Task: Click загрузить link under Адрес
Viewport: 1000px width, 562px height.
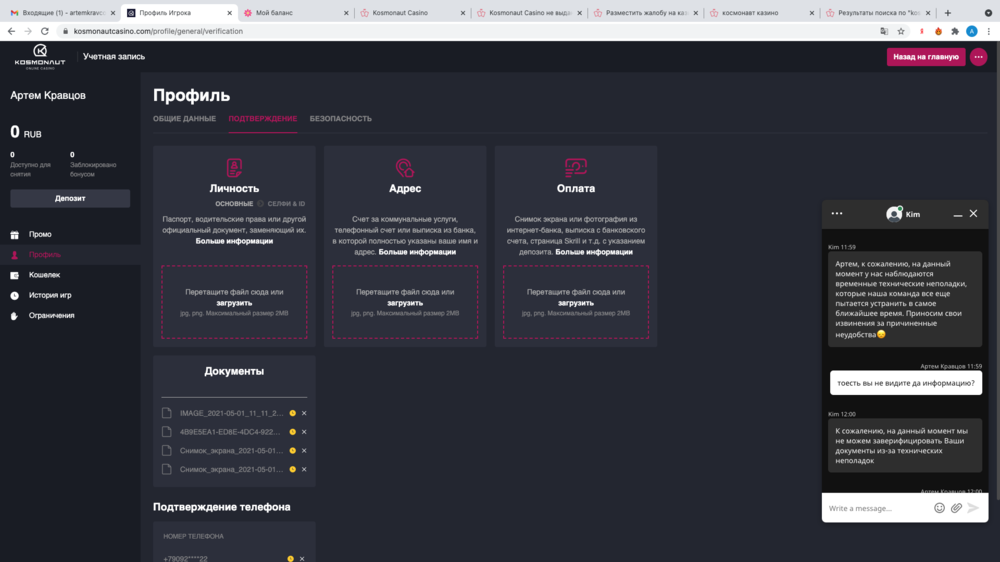Action: pyautogui.click(x=404, y=303)
